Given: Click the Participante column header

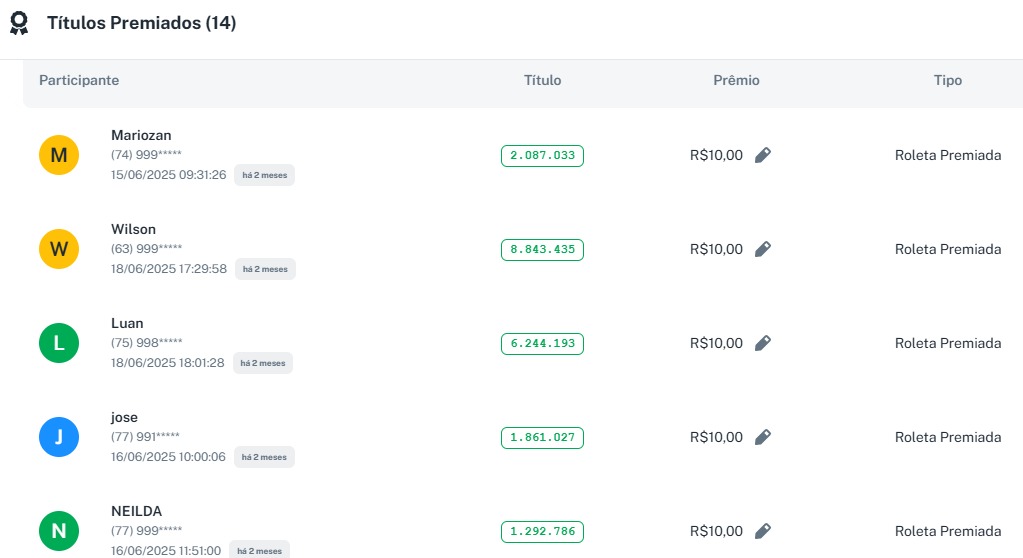Looking at the screenshot, I should [79, 80].
